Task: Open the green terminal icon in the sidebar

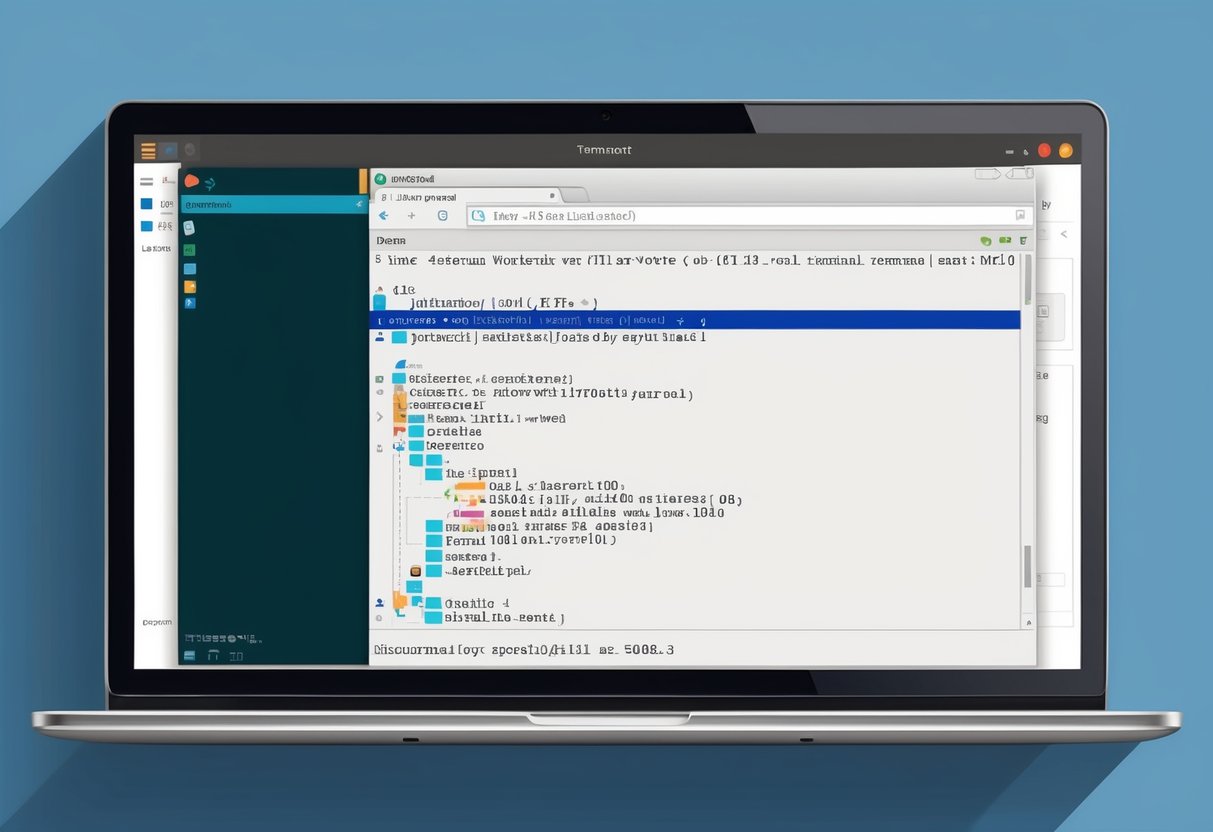Action: click(188, 248)
